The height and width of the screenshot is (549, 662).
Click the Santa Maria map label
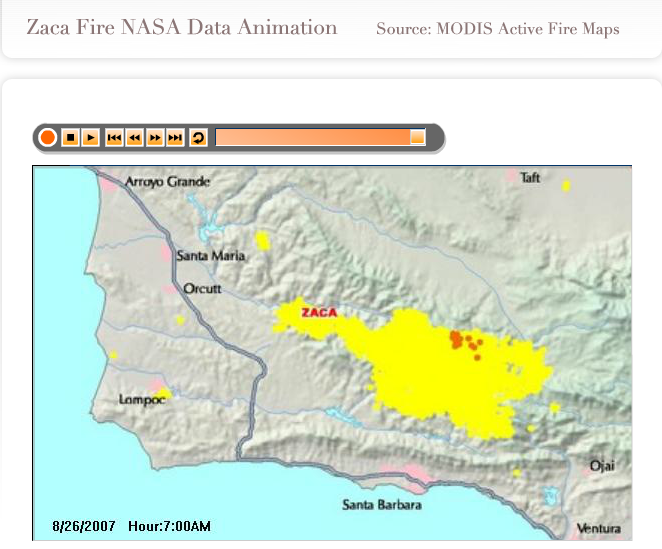[x=210, y=256]
